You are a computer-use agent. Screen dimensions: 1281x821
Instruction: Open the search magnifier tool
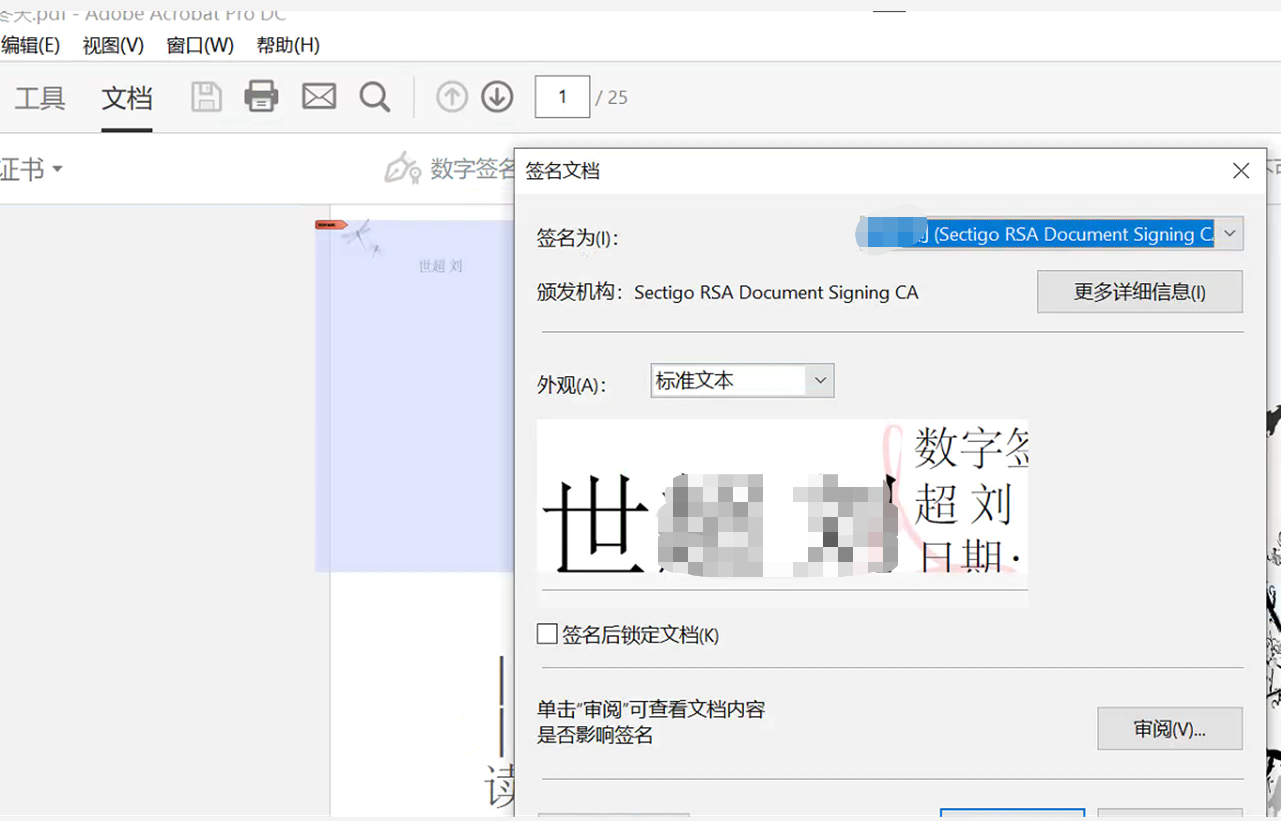(375, 97)
